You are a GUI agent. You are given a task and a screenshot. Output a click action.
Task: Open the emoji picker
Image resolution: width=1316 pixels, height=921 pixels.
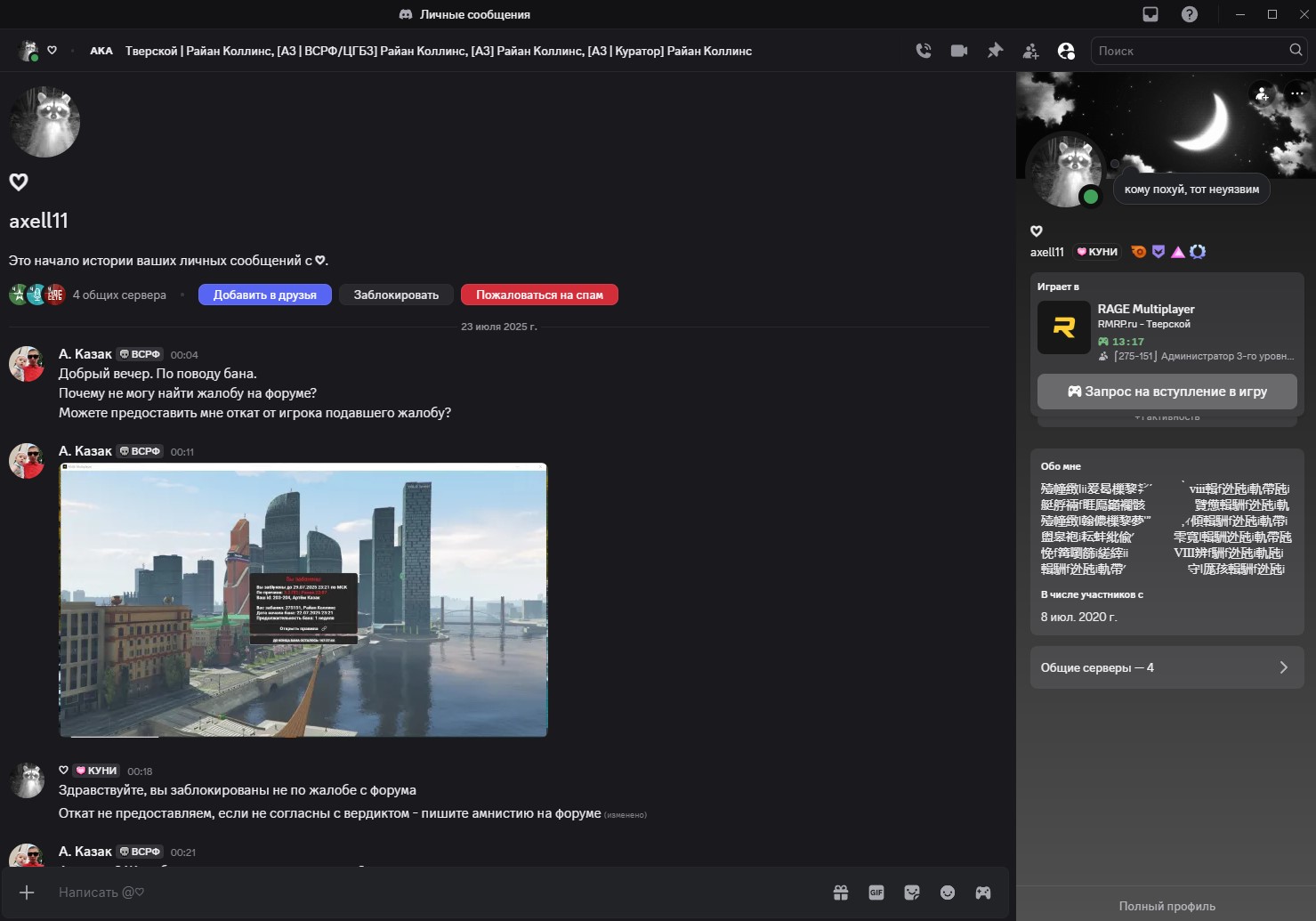tap(948, 893)
